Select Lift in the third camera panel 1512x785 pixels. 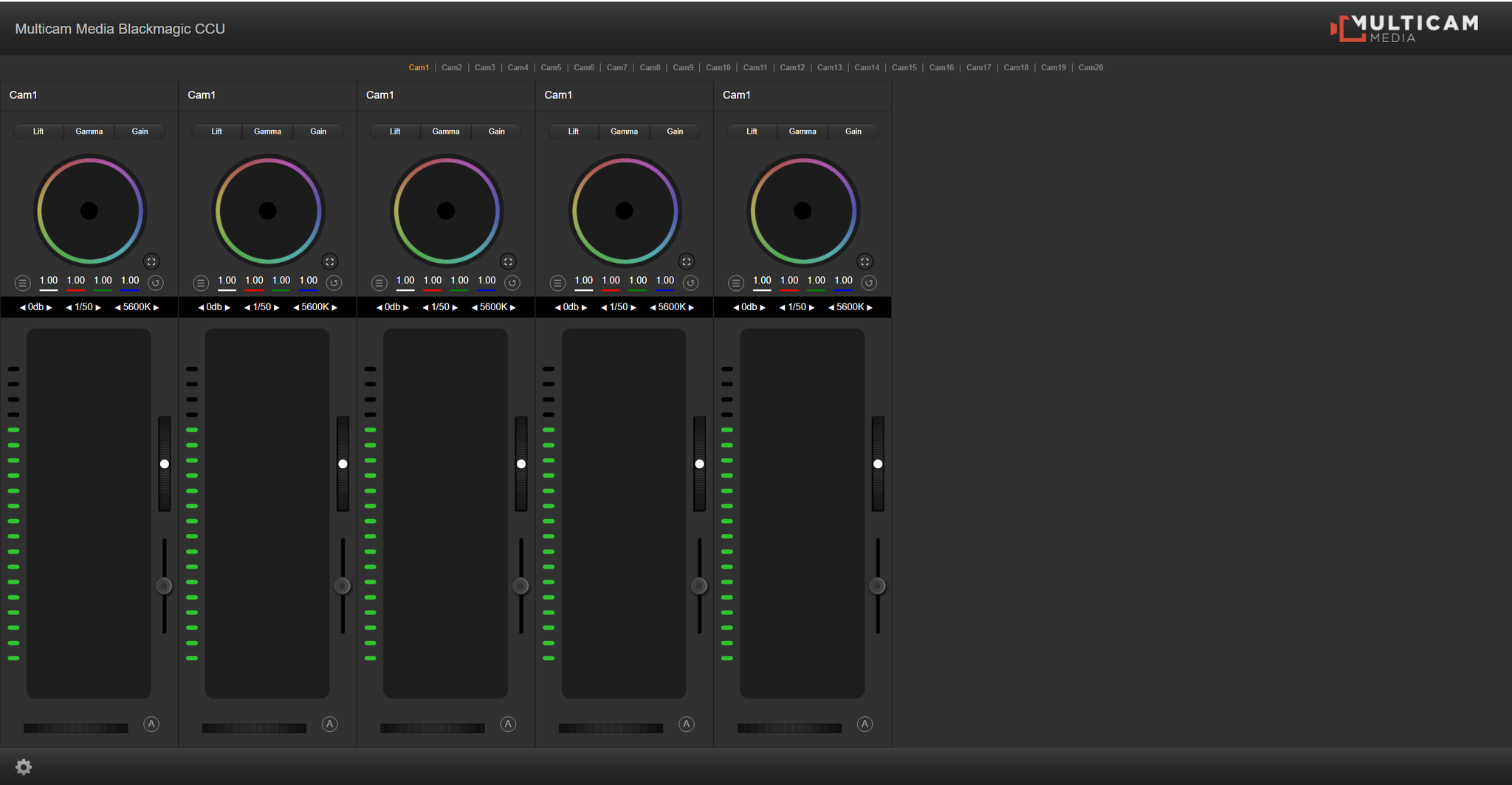pyautogui.click(x=395, y=131)
